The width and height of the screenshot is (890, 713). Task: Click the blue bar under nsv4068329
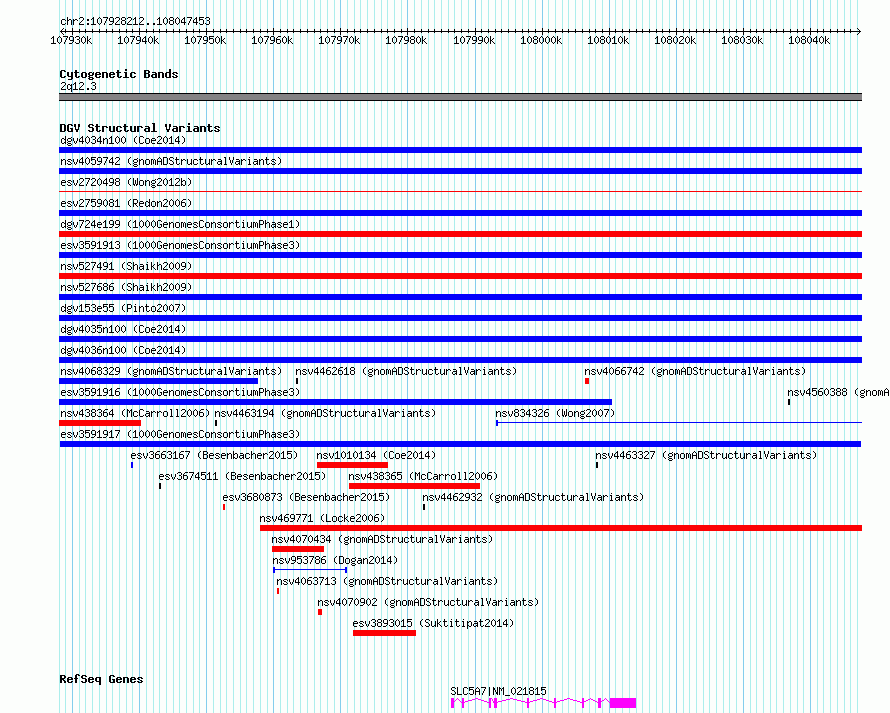coord(158,381)
